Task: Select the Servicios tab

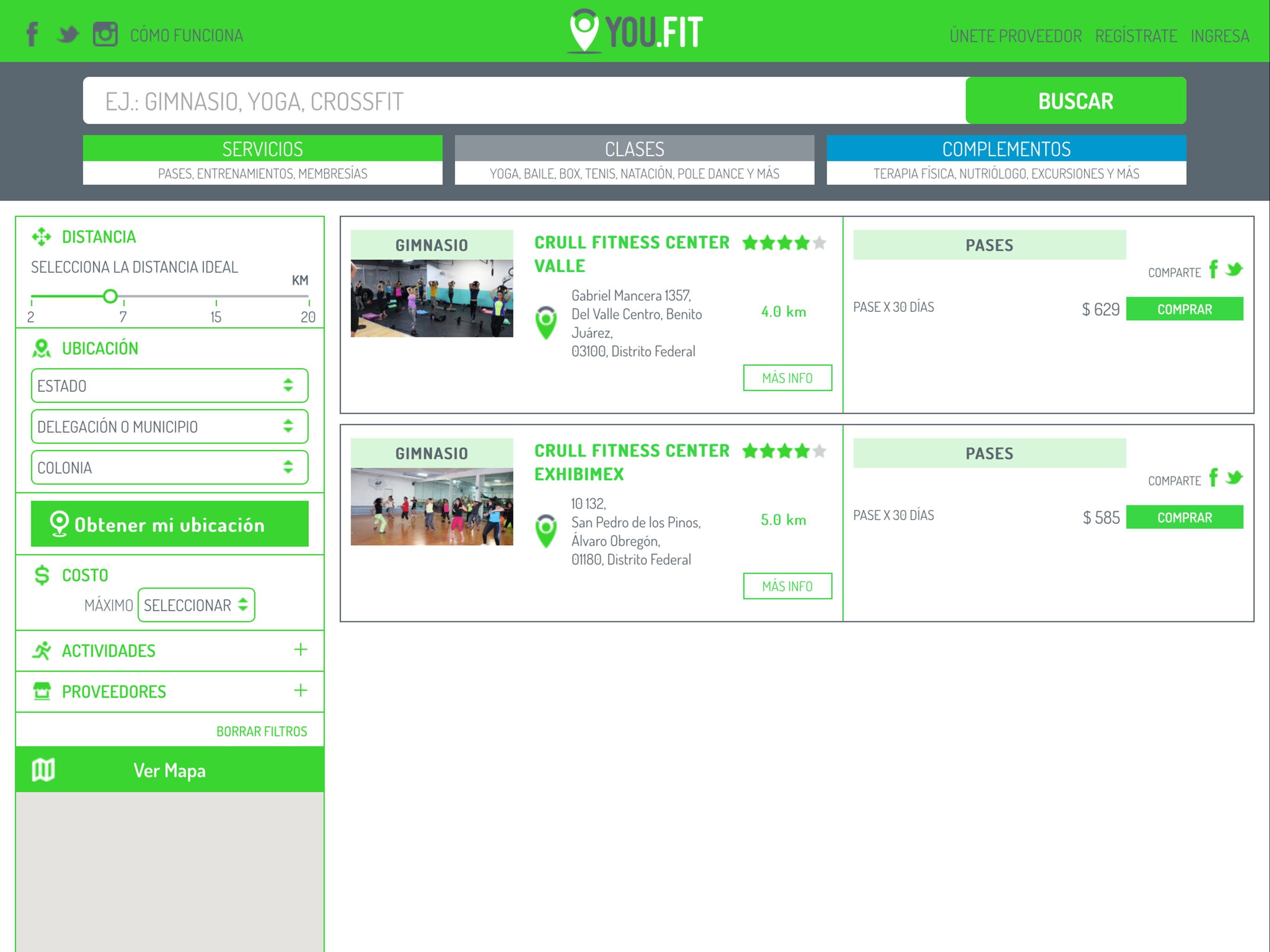Action: coord(262,159)
